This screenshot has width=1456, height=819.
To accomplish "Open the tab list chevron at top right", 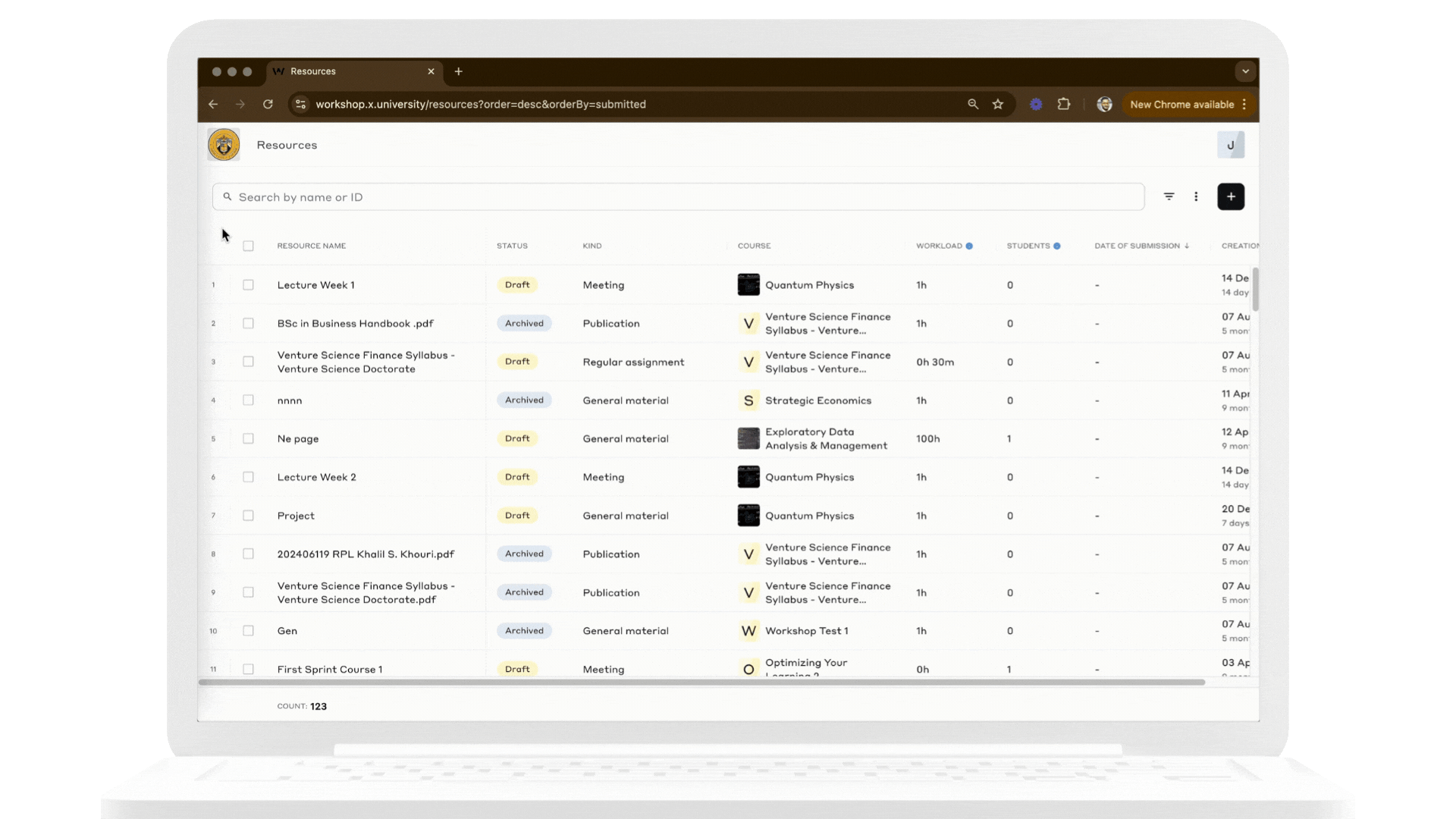I will tap(1244, 71).
